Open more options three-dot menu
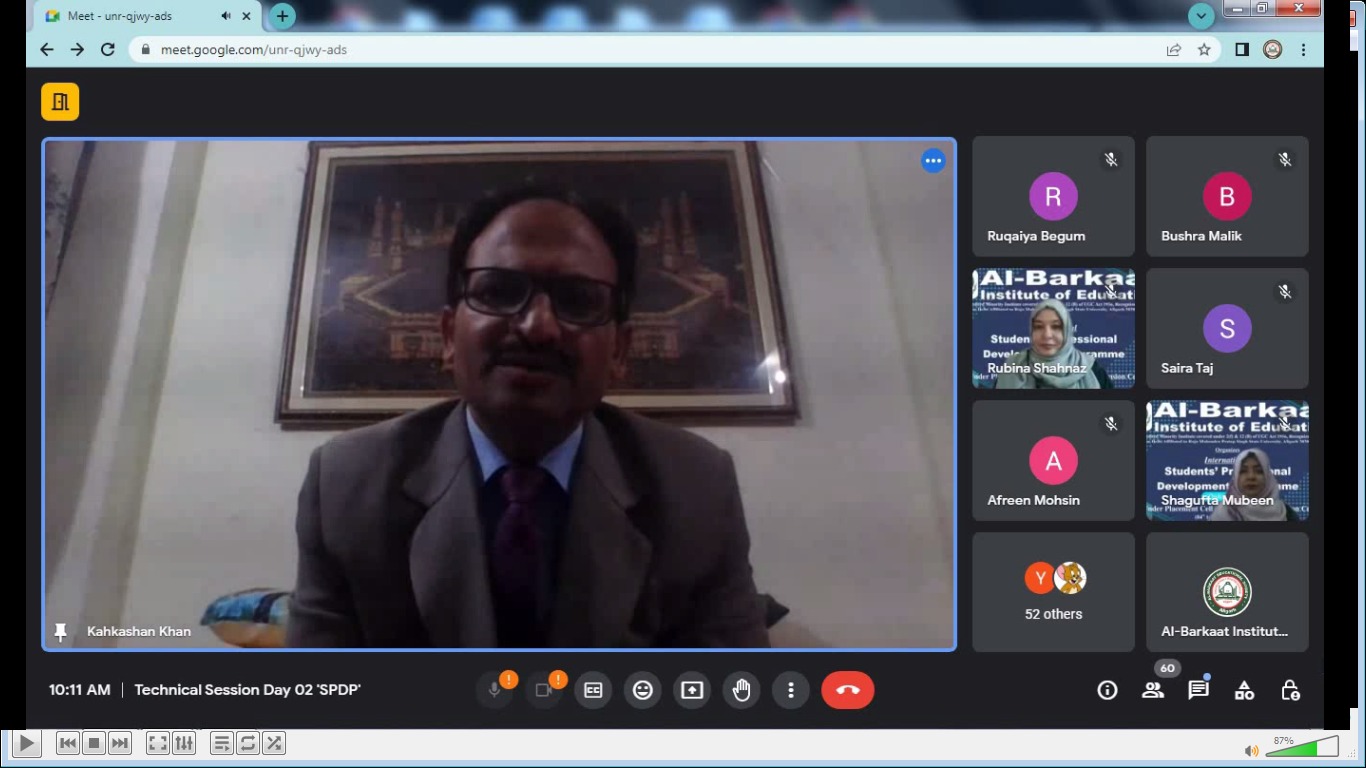The width and height of the screenshot is (1366, 768). [791, 690]
